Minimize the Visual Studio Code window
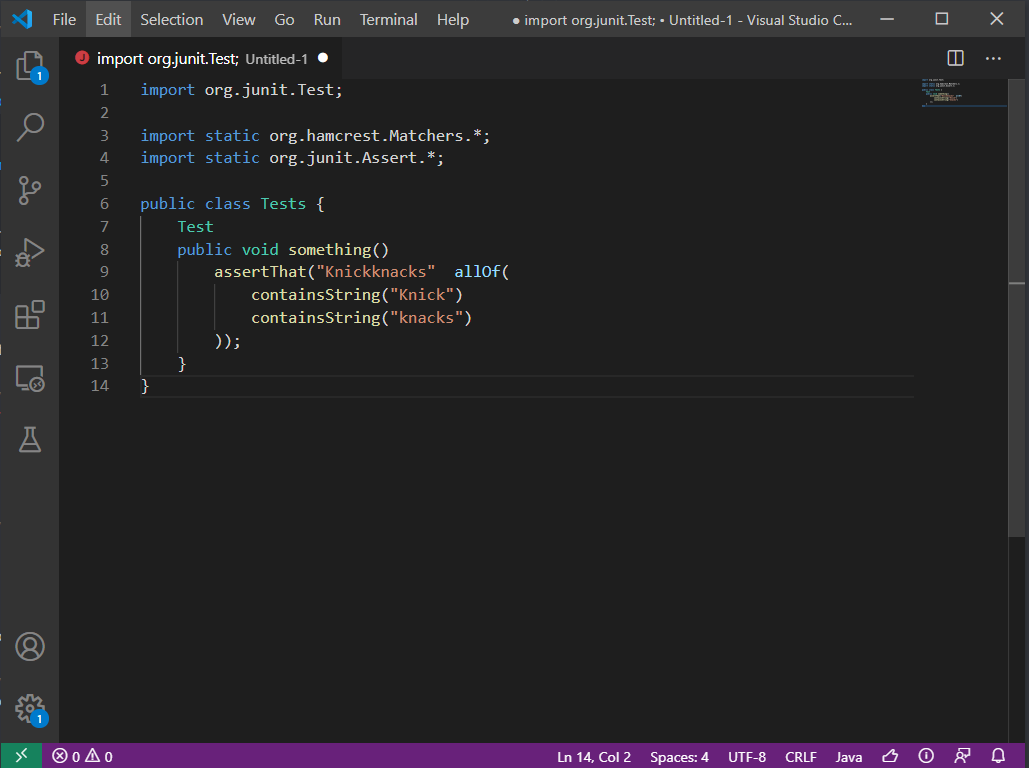This screenshot has width=1029, height=768. point(887,19)
